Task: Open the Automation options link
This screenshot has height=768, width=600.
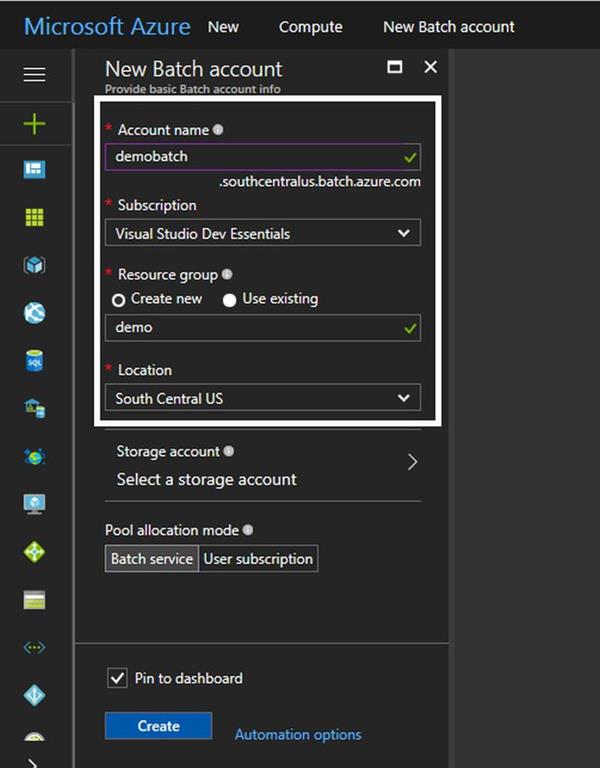Action: (298, 735)
